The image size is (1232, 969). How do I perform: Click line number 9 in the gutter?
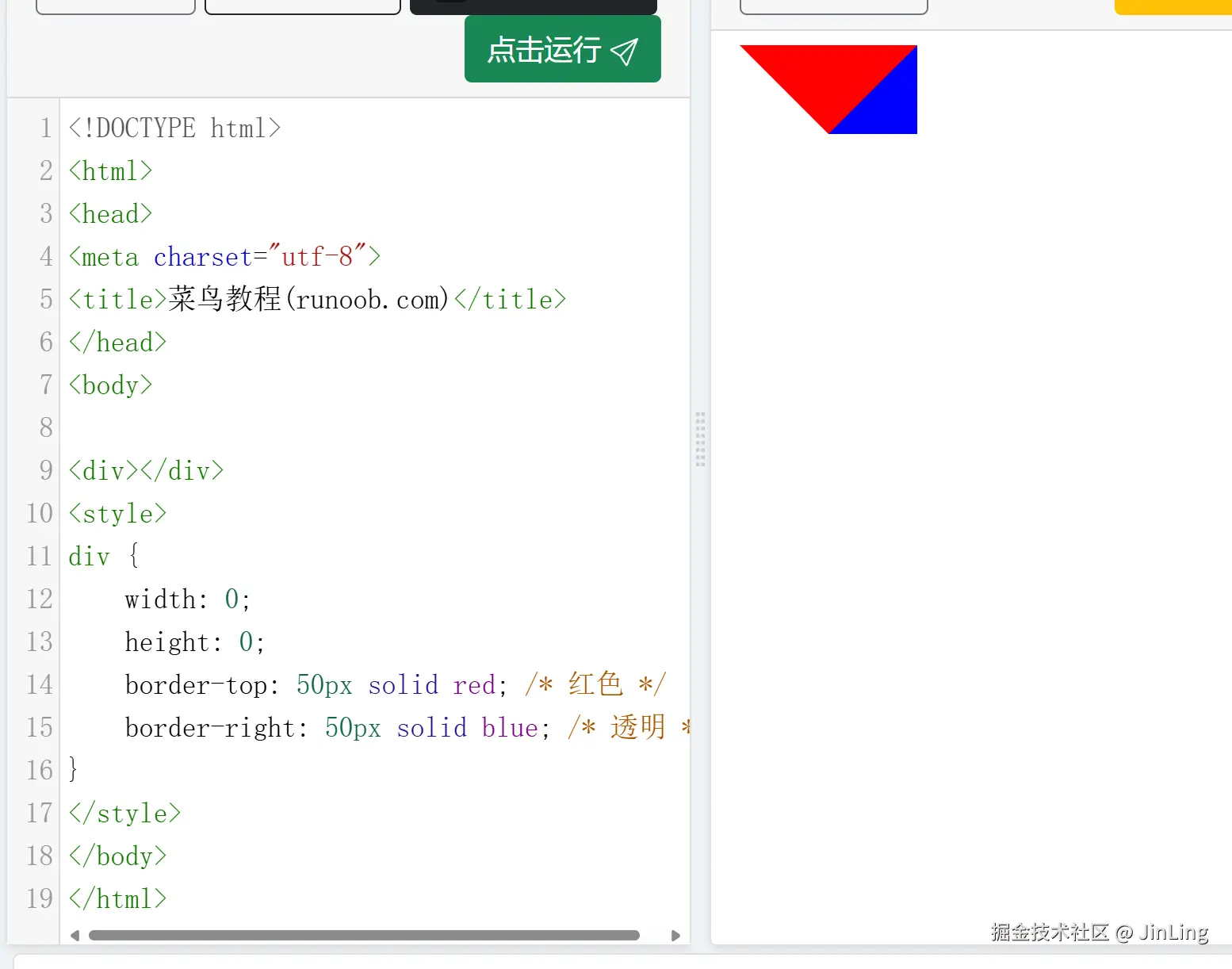coord(45,470)
